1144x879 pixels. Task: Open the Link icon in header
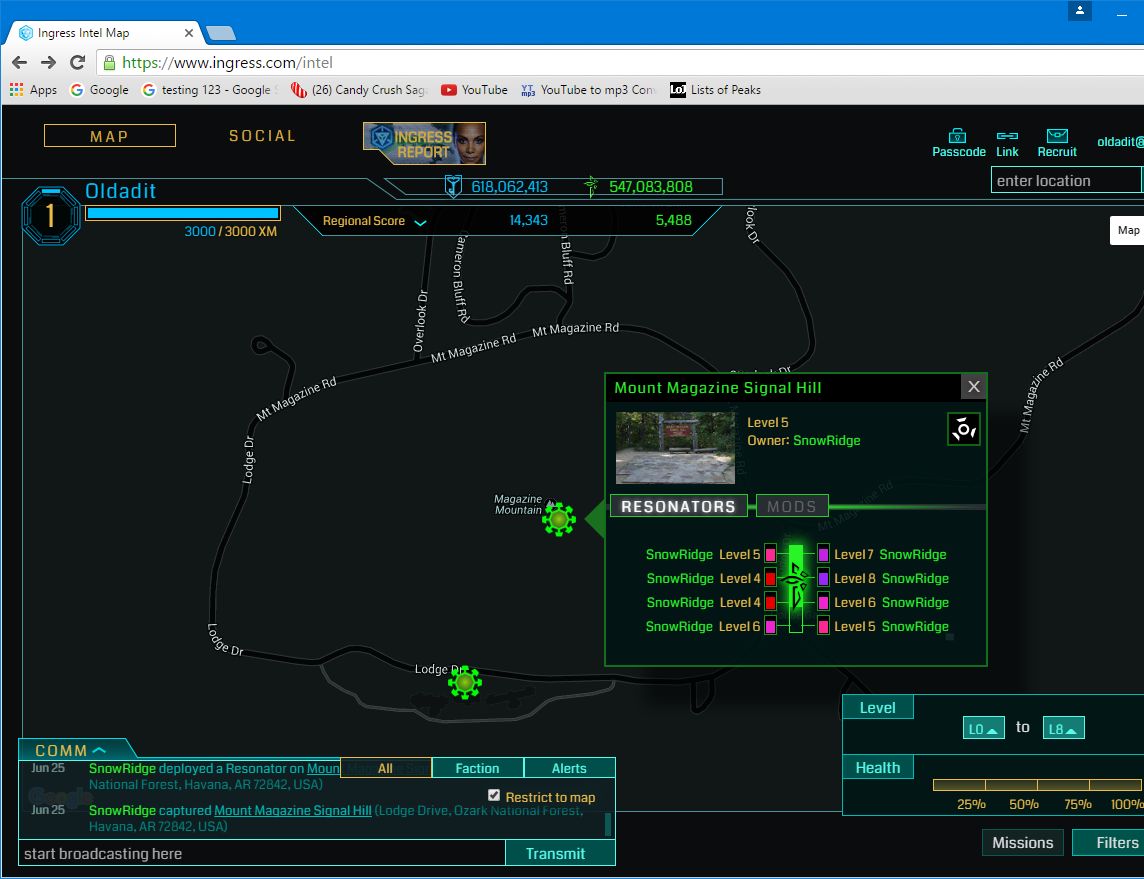1007,136
